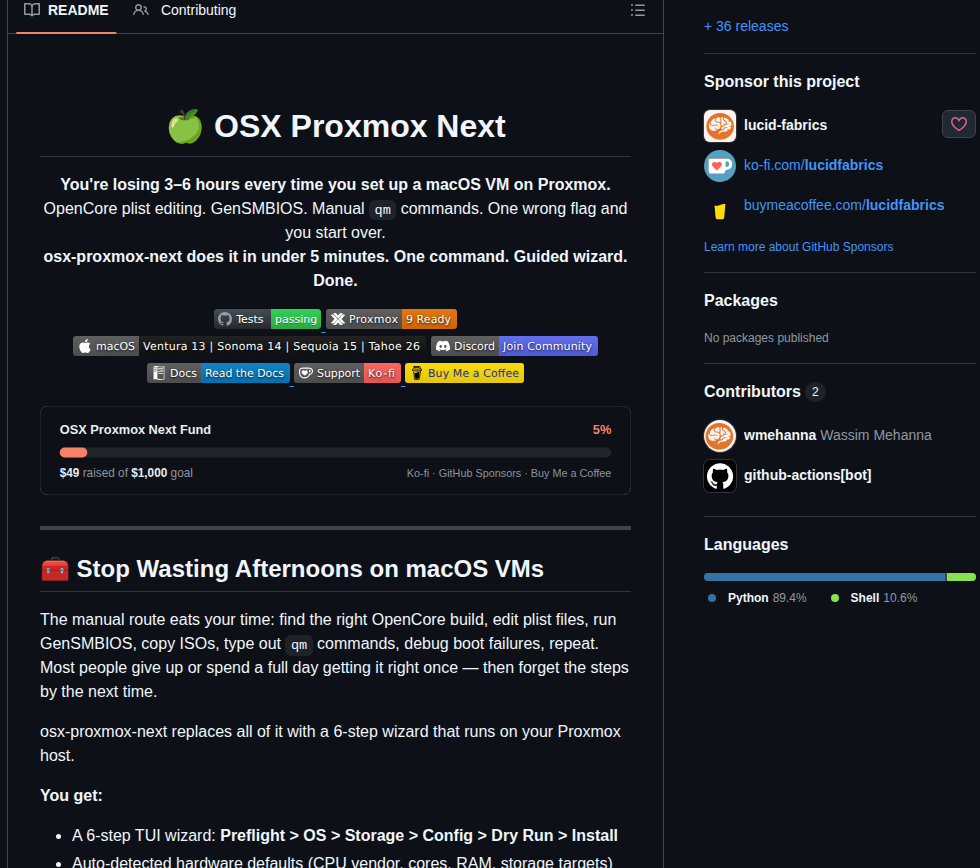
Task: Click the yellow Buy Me a Coffee badge
Action: [x=464, y=373]
